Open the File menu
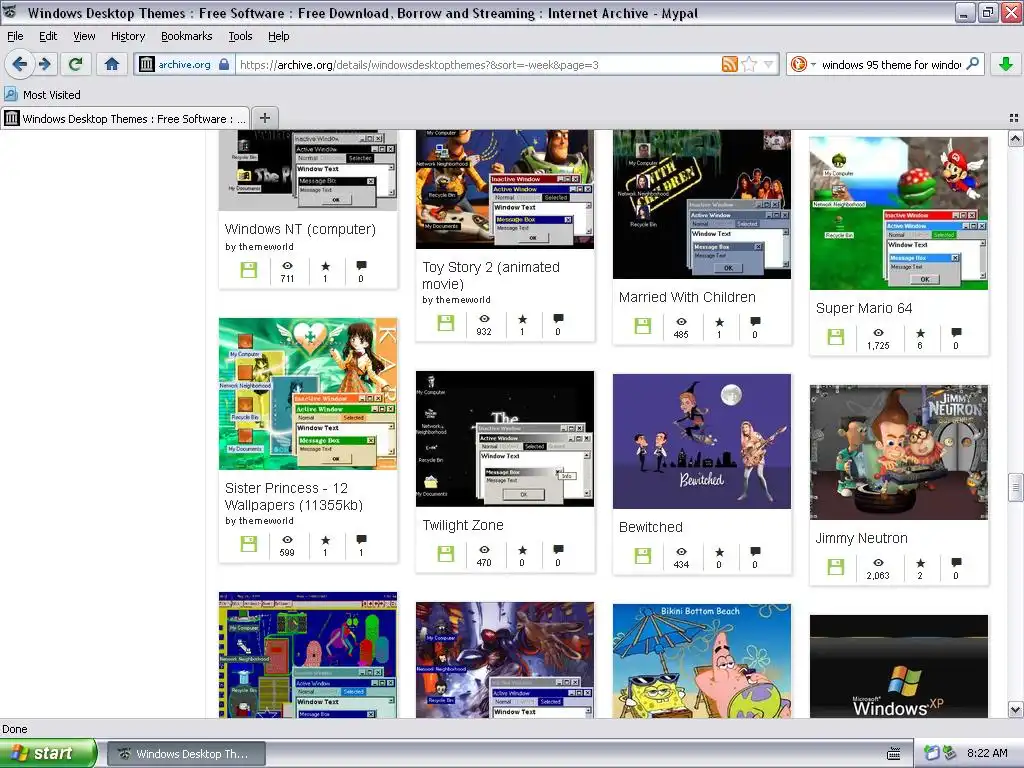The width and height of the screenshot is (1024, 768). [15, 36]
